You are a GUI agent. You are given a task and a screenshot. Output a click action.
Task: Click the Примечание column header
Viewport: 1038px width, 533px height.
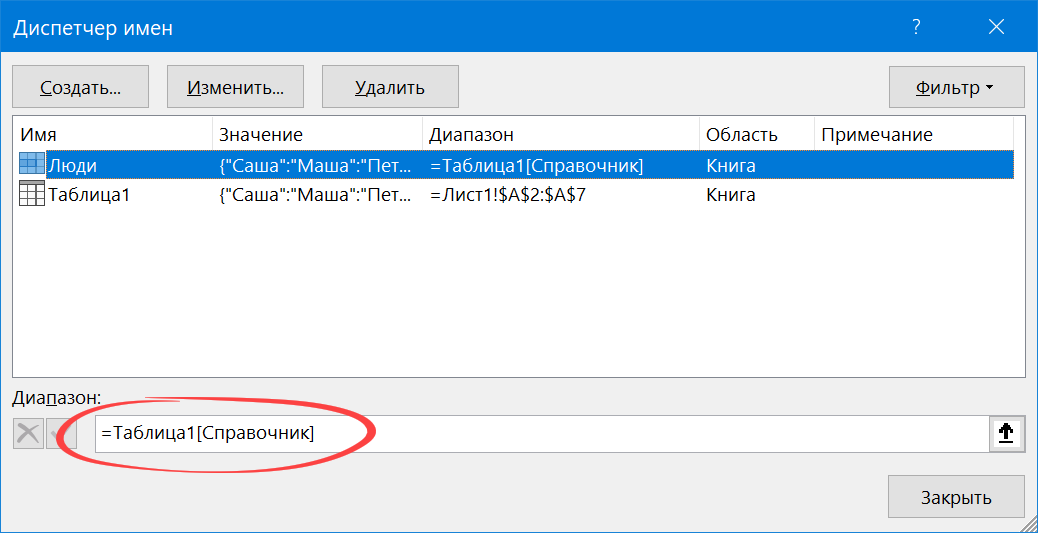coord(914,134)
